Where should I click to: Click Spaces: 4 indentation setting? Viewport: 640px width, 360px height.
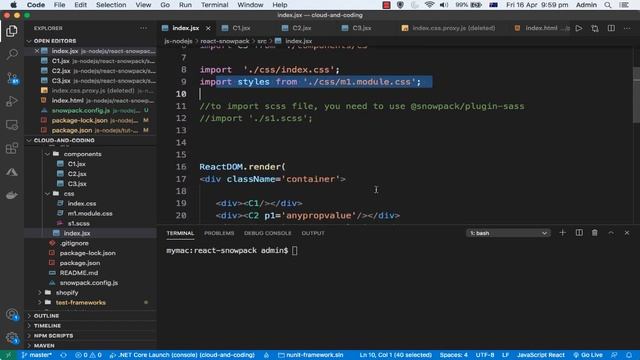[453, 355]
